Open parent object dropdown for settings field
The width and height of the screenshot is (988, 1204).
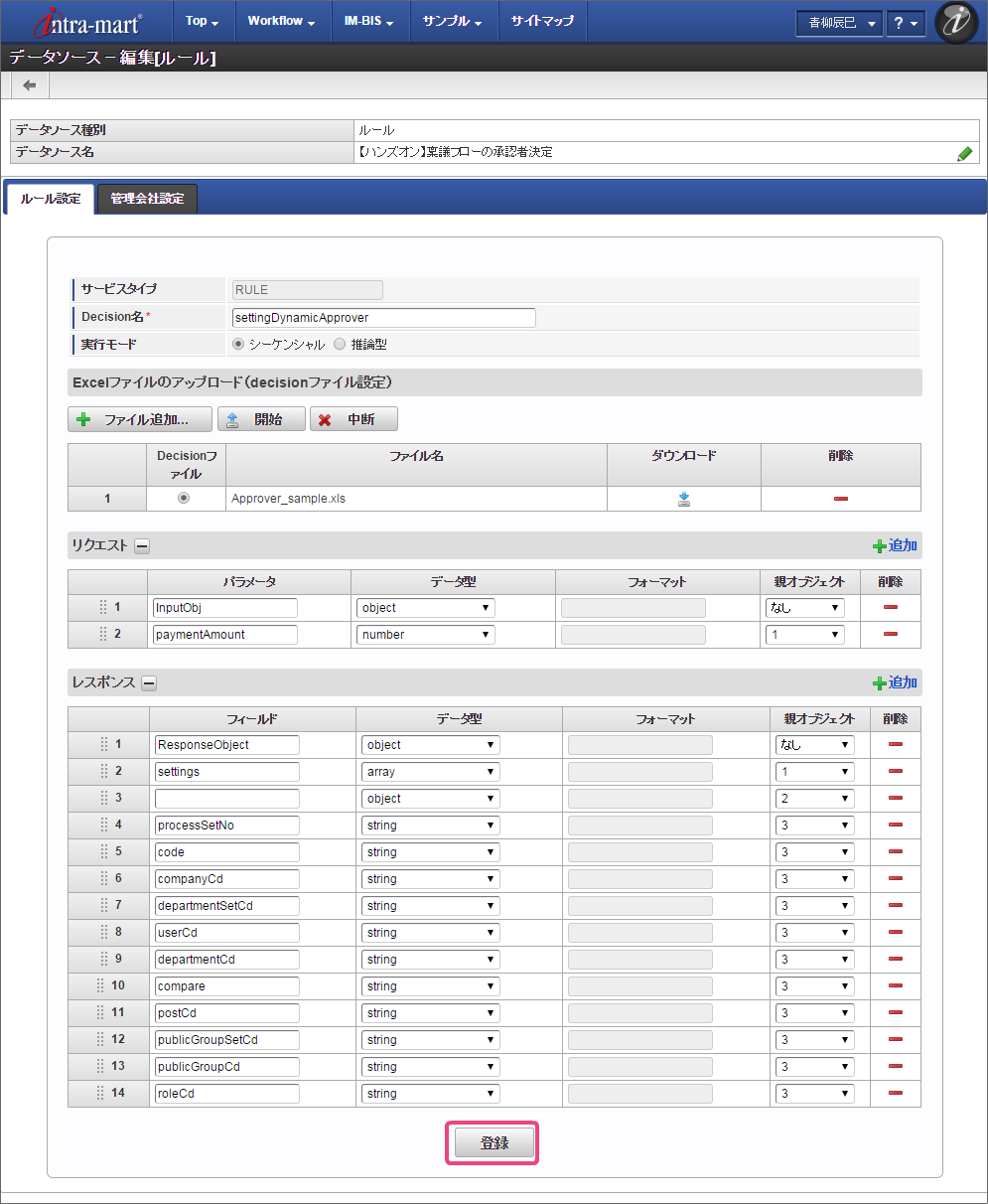[x=814, y=772]
